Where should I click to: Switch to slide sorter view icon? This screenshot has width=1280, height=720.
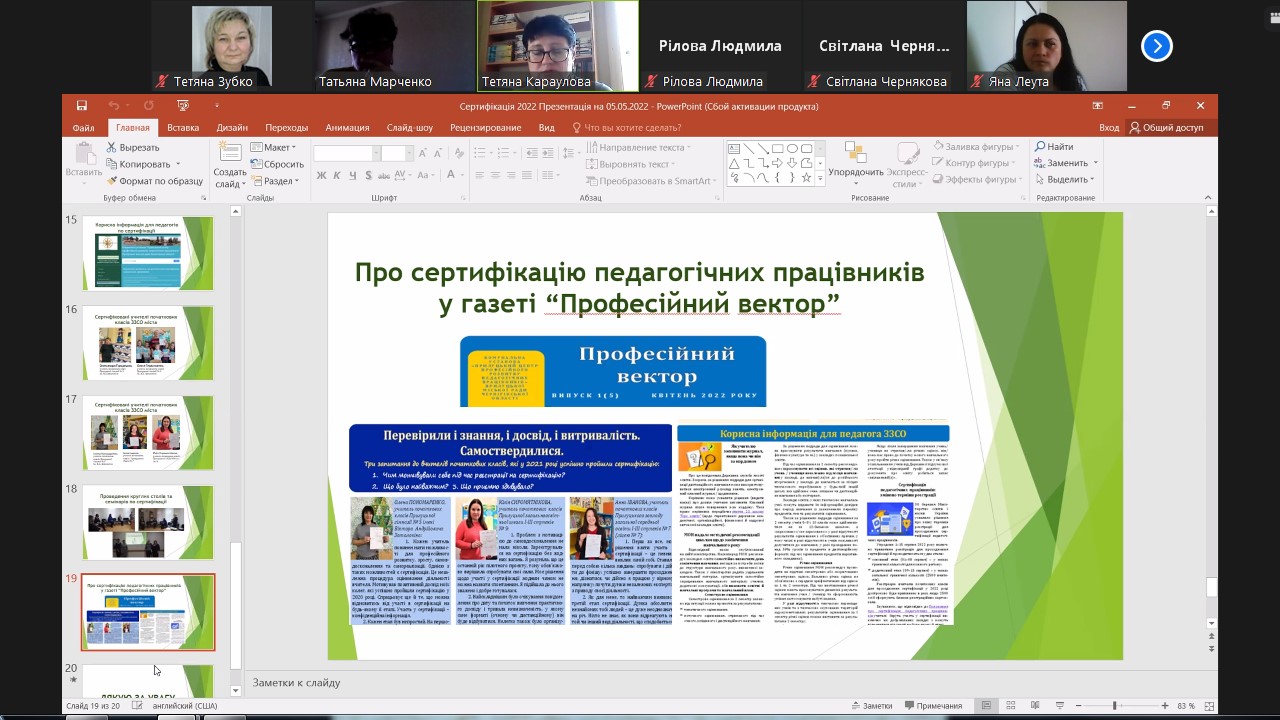(x=1011, y=706)
